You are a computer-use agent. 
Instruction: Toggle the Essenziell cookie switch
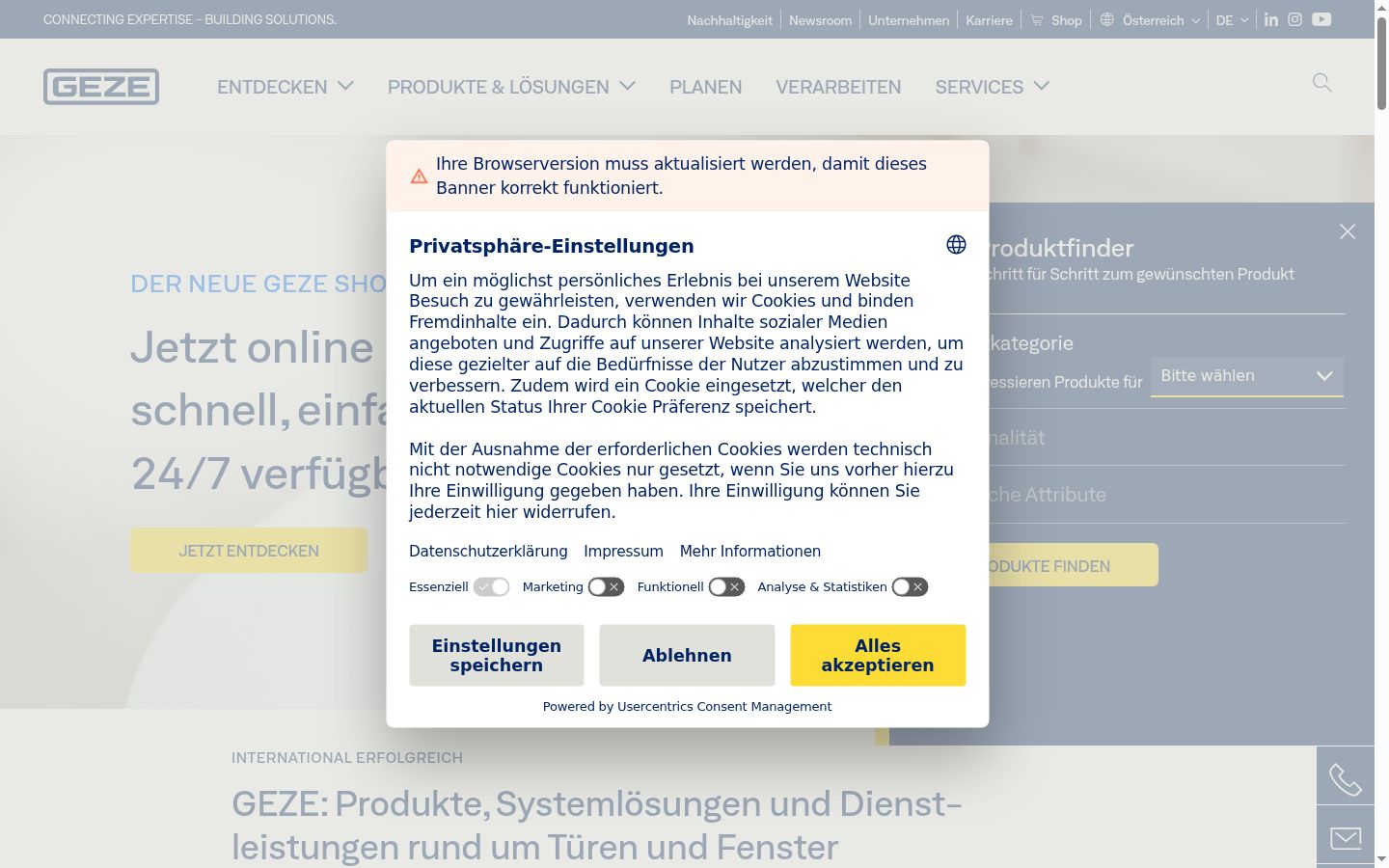coord(491,587)
